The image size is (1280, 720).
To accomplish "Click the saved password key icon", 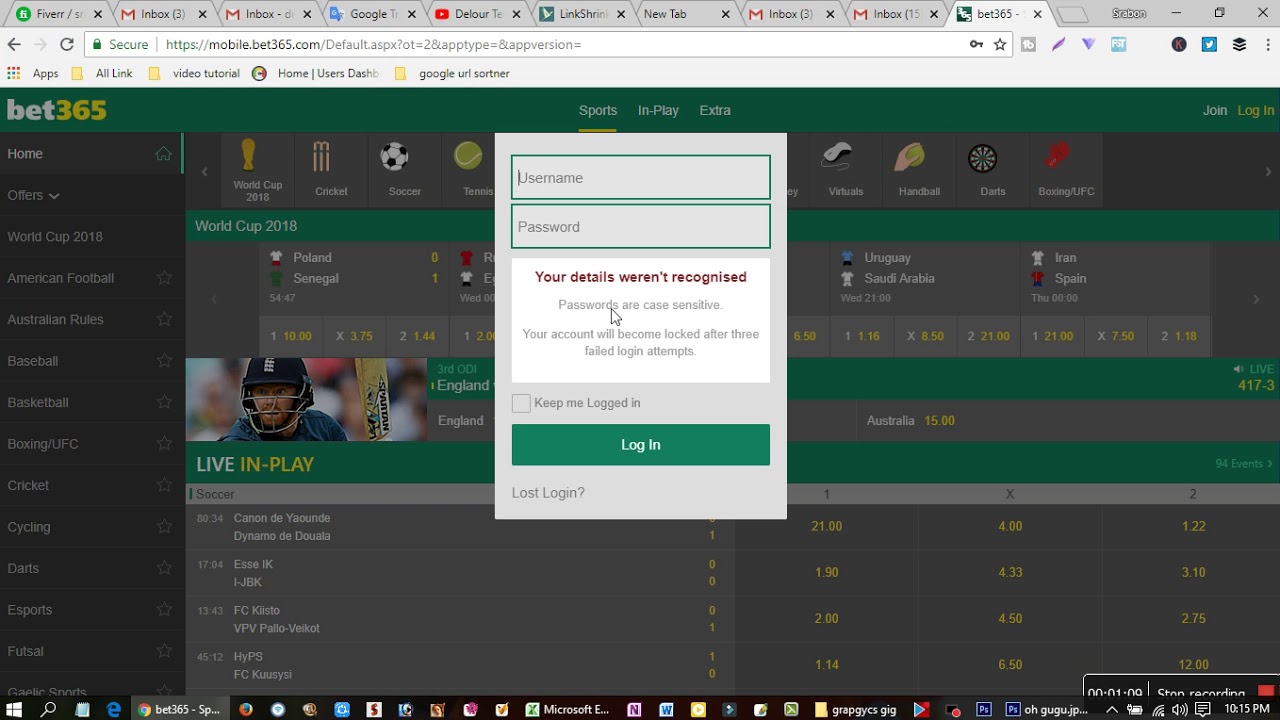I will click(976, 44).
